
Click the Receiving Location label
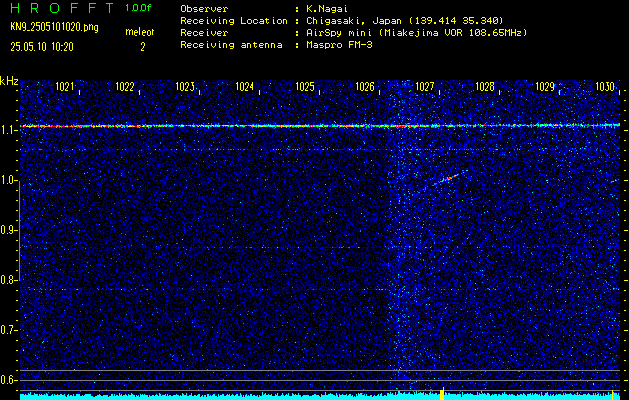[234, 21]
